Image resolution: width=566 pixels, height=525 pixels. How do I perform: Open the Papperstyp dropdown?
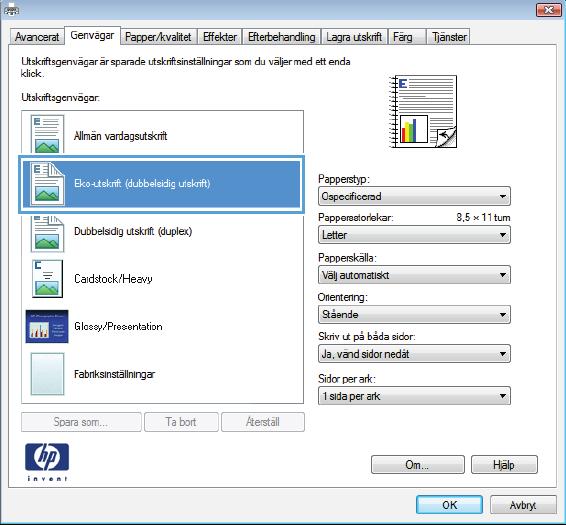pos(414,196)
